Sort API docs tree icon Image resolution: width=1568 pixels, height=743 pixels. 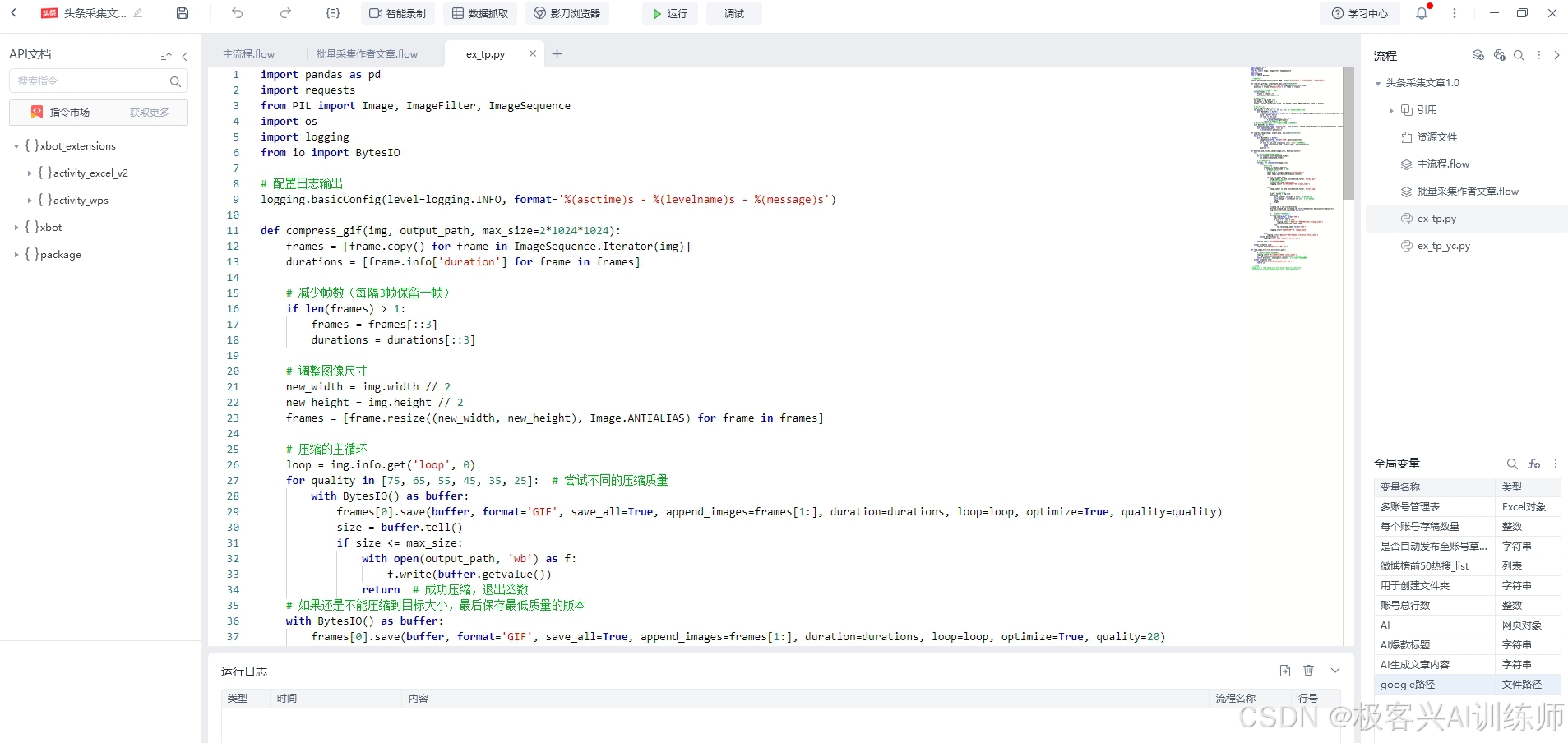(166, 57)
